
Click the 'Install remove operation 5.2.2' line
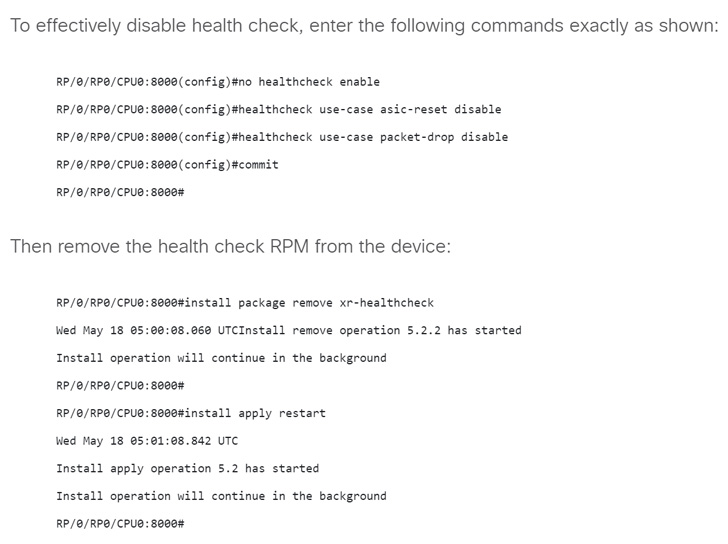tap(289, 330)
